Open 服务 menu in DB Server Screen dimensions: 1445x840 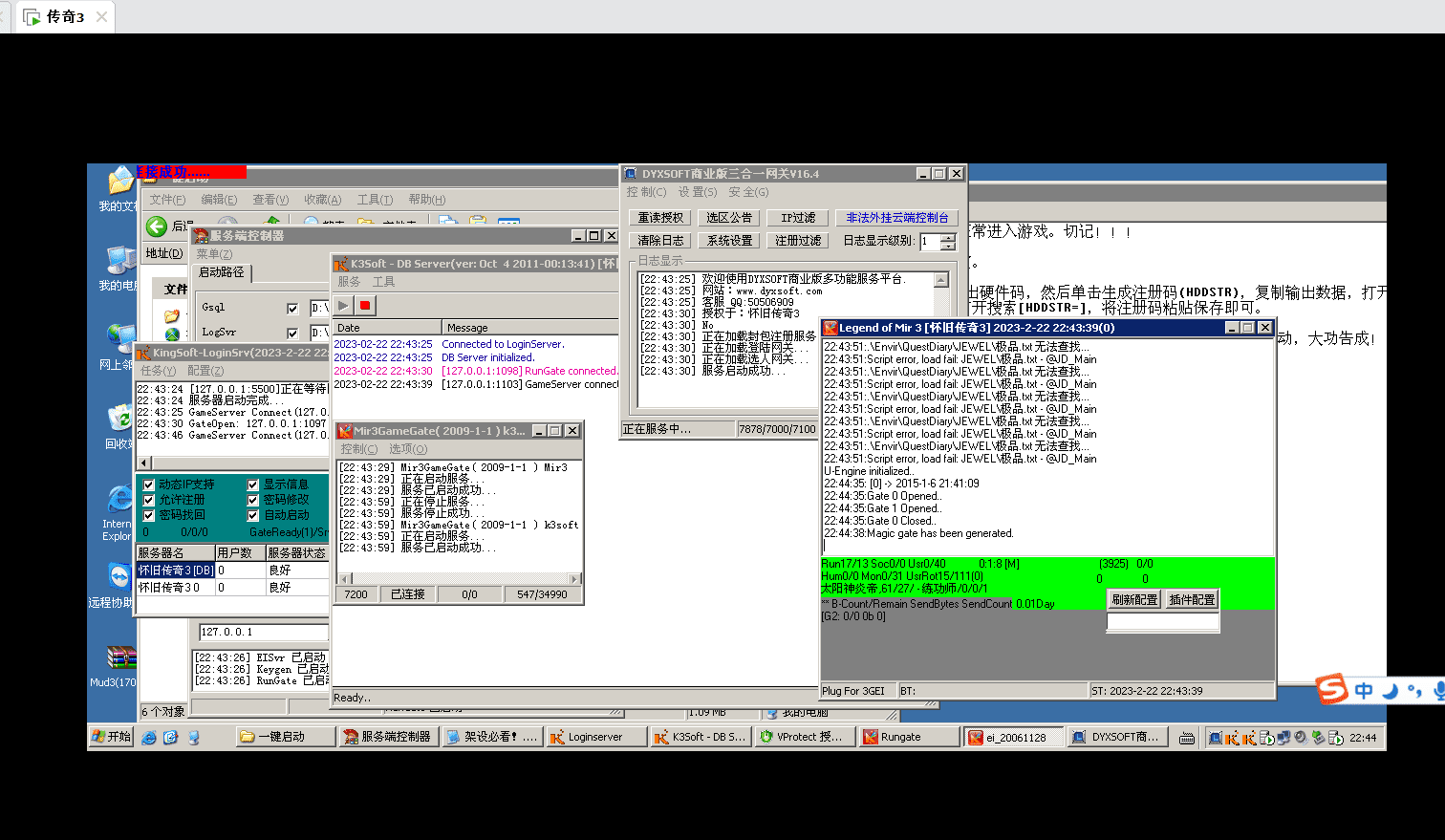pyautogui.click(x=349, y=282)
